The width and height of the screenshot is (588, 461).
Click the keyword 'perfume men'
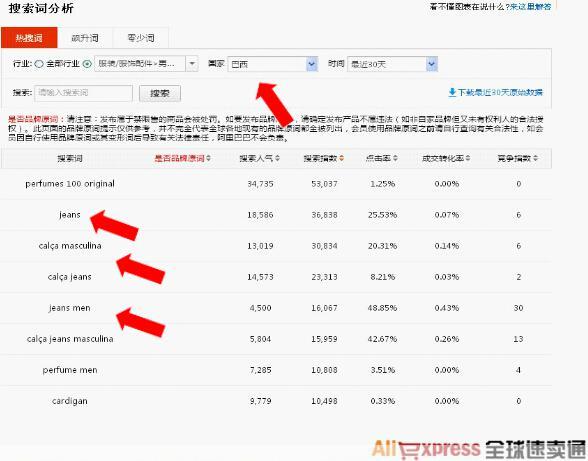tap(70, 370)
